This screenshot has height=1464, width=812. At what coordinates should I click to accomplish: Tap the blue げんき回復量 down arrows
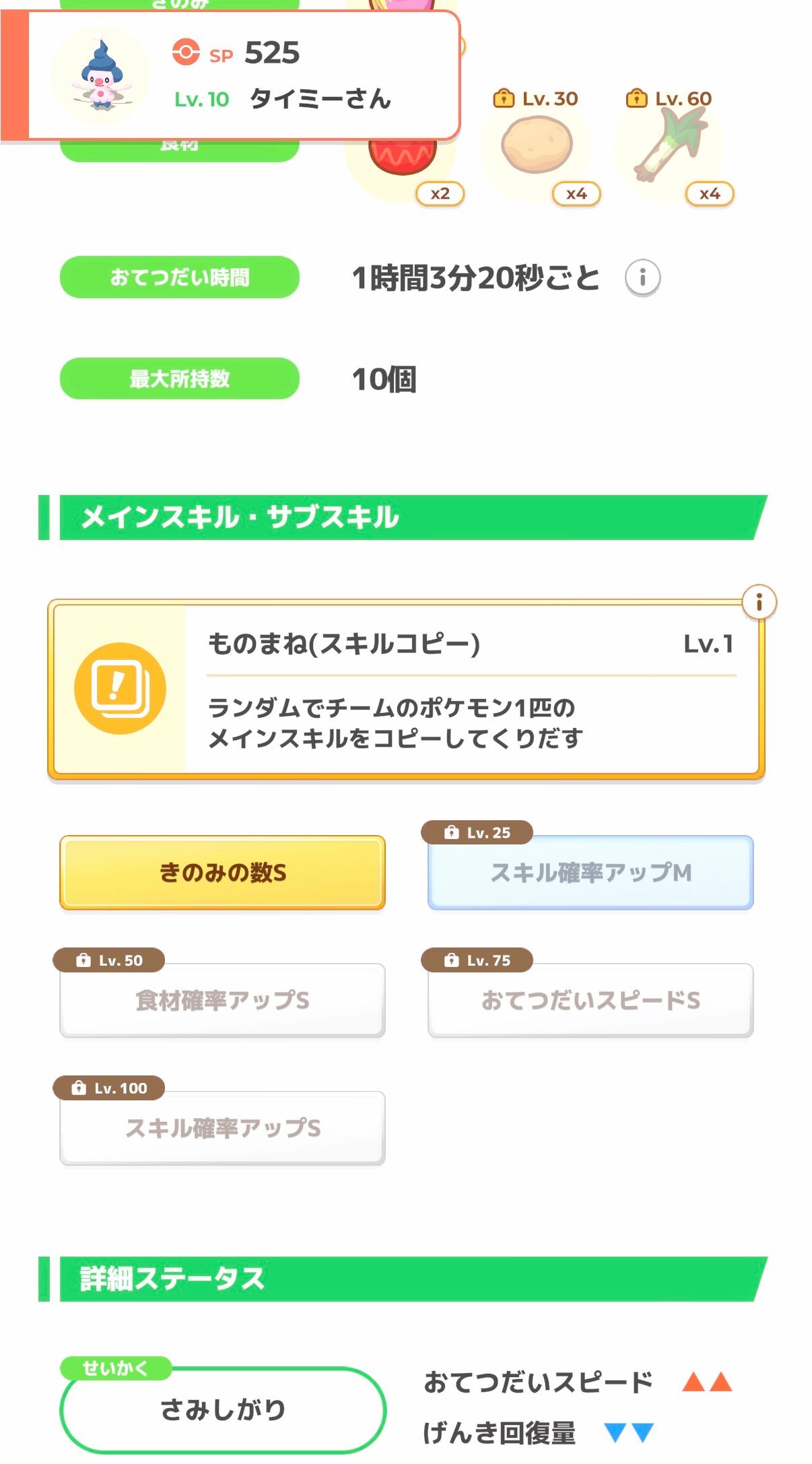(x=629, y=1432)
